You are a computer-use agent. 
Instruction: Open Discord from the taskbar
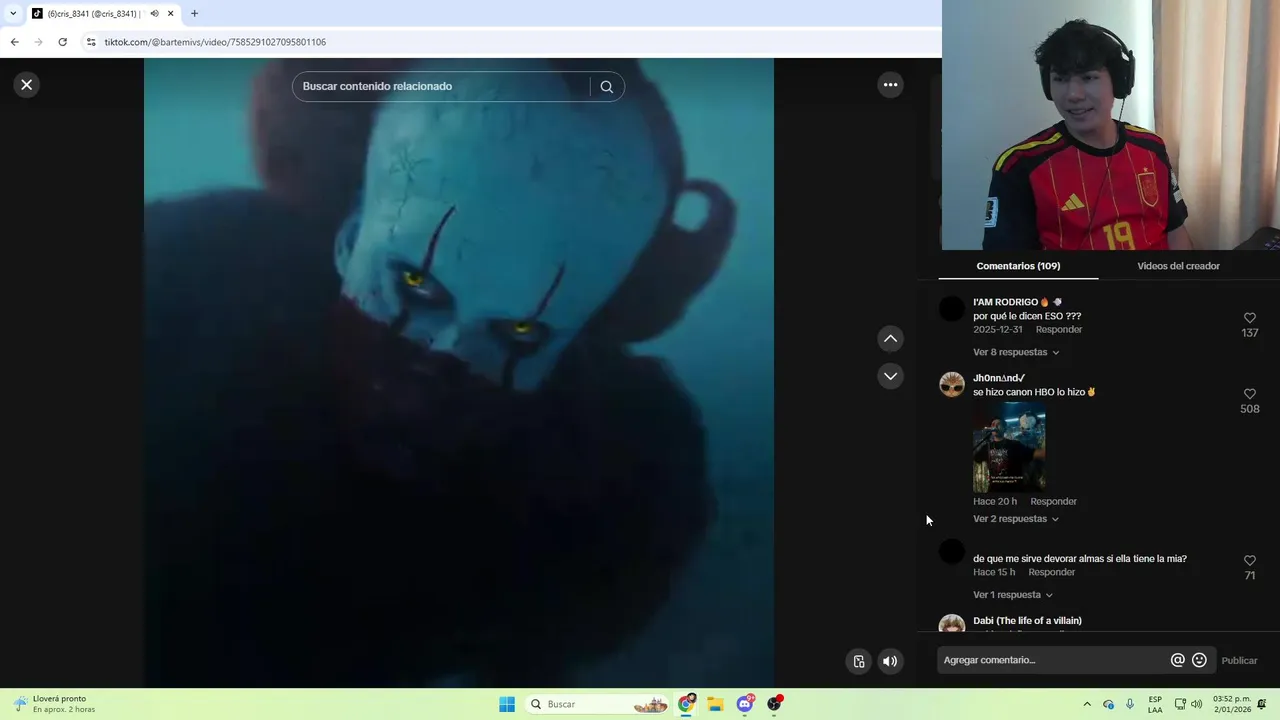point(745,704)
